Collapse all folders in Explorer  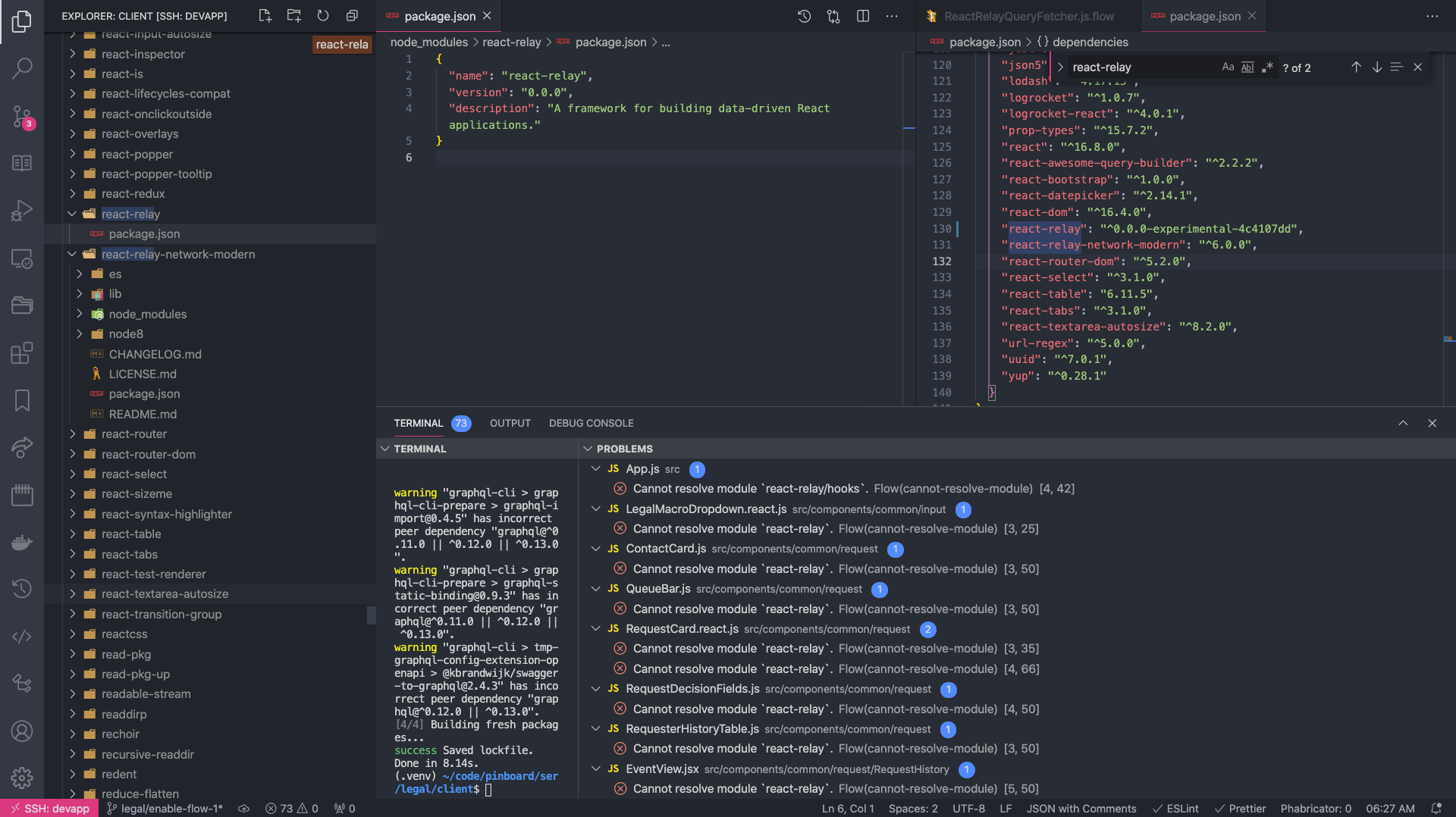coord(351,15)
